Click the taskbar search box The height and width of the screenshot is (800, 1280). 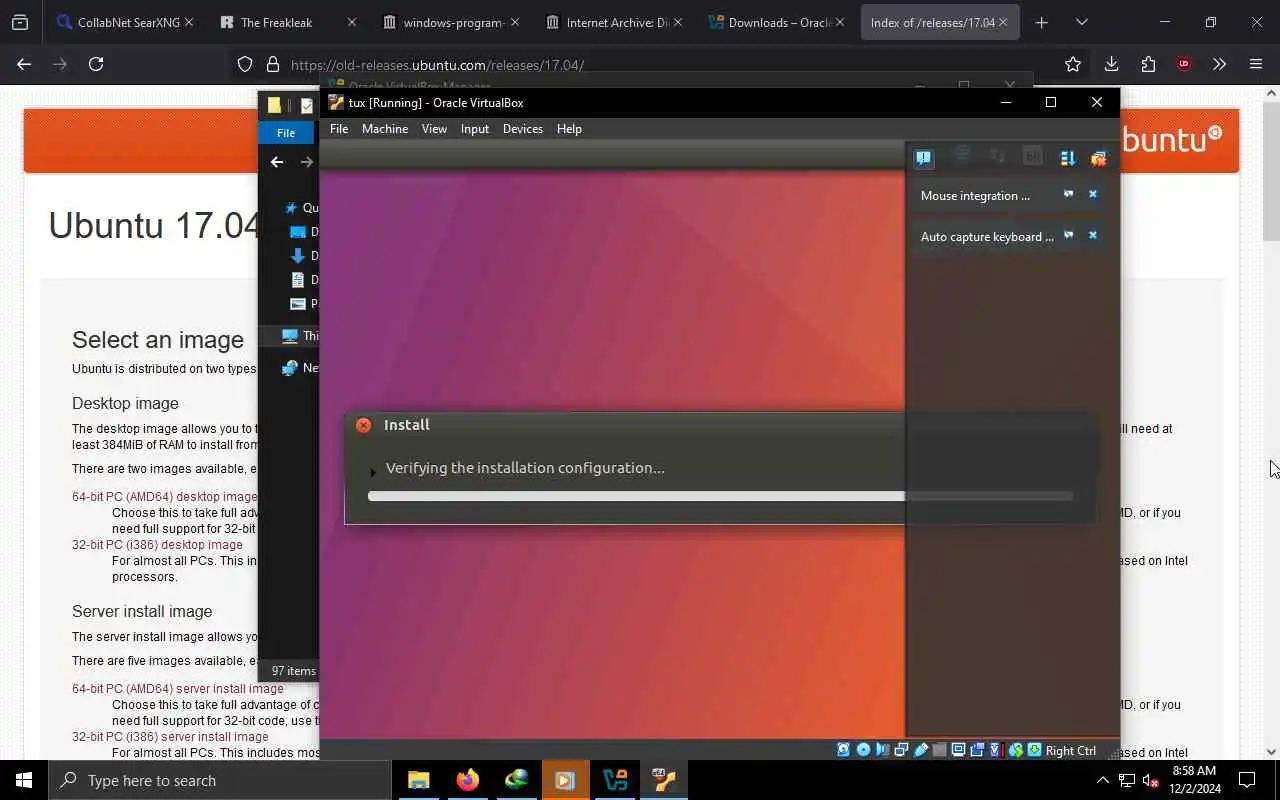coord(220,780)
